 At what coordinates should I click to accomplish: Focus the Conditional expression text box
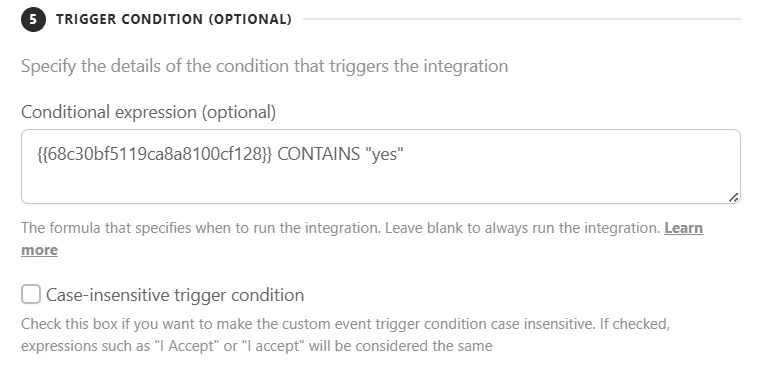pos(381,167)
